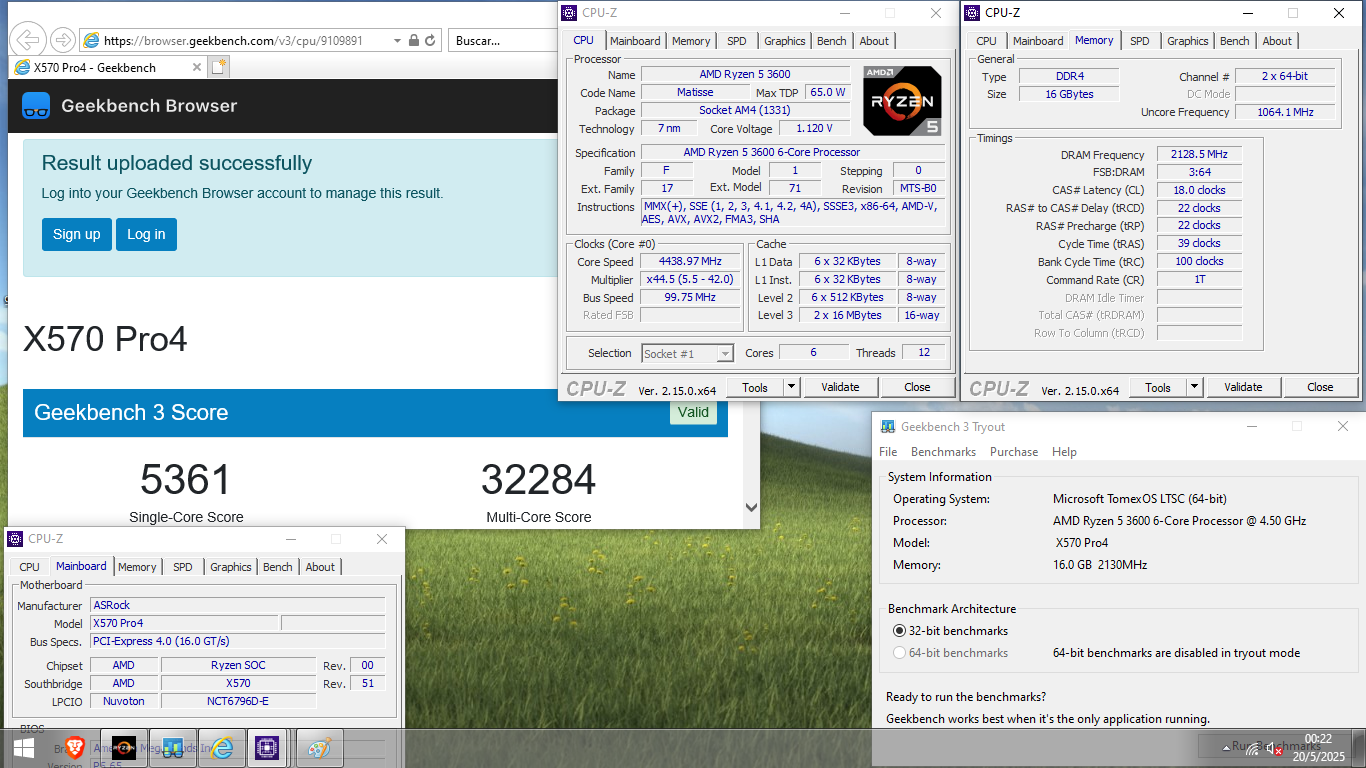
Task: Click the DRAM Frequency value 2128.5 MHz
Action: point(1199,155)
